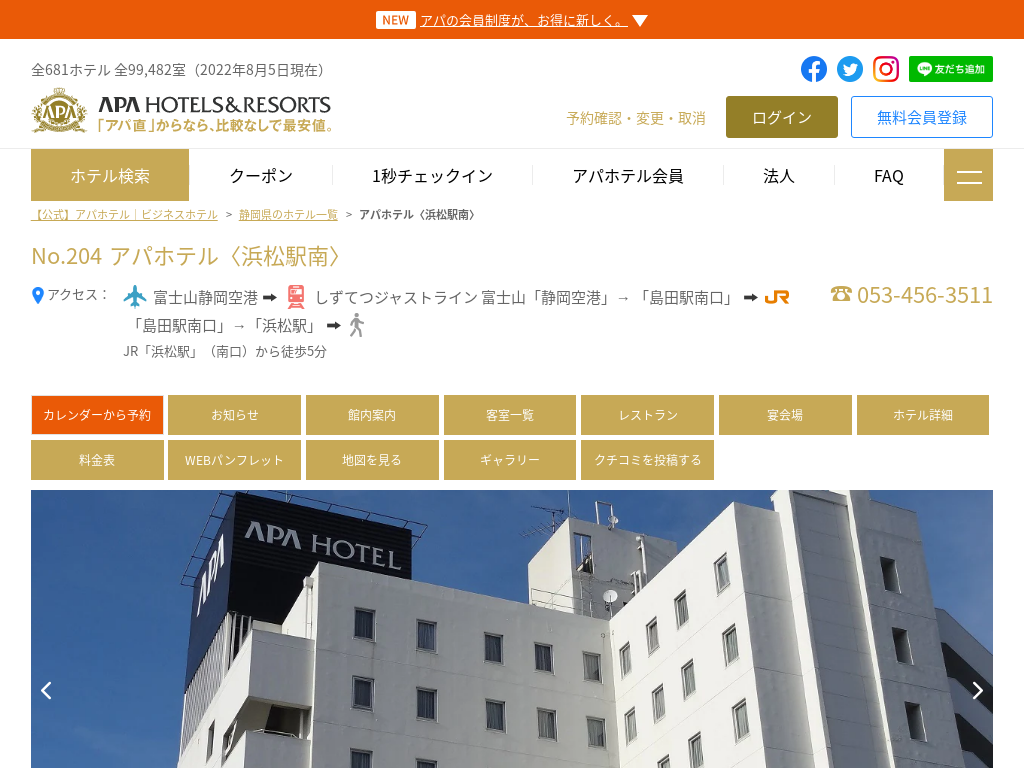Call phone number 053-456-3511
This screenshot has width=1024, height=768.
(924, 295)
